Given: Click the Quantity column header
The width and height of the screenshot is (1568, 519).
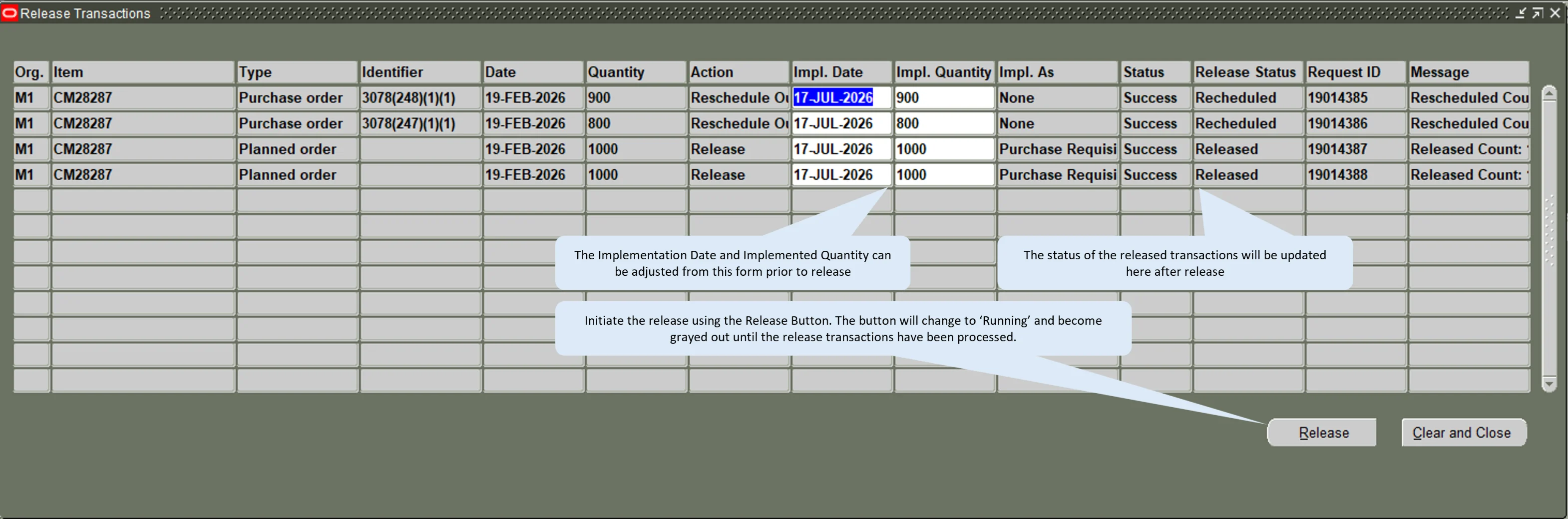Looking at the screenshot, I should pos(637,72).
